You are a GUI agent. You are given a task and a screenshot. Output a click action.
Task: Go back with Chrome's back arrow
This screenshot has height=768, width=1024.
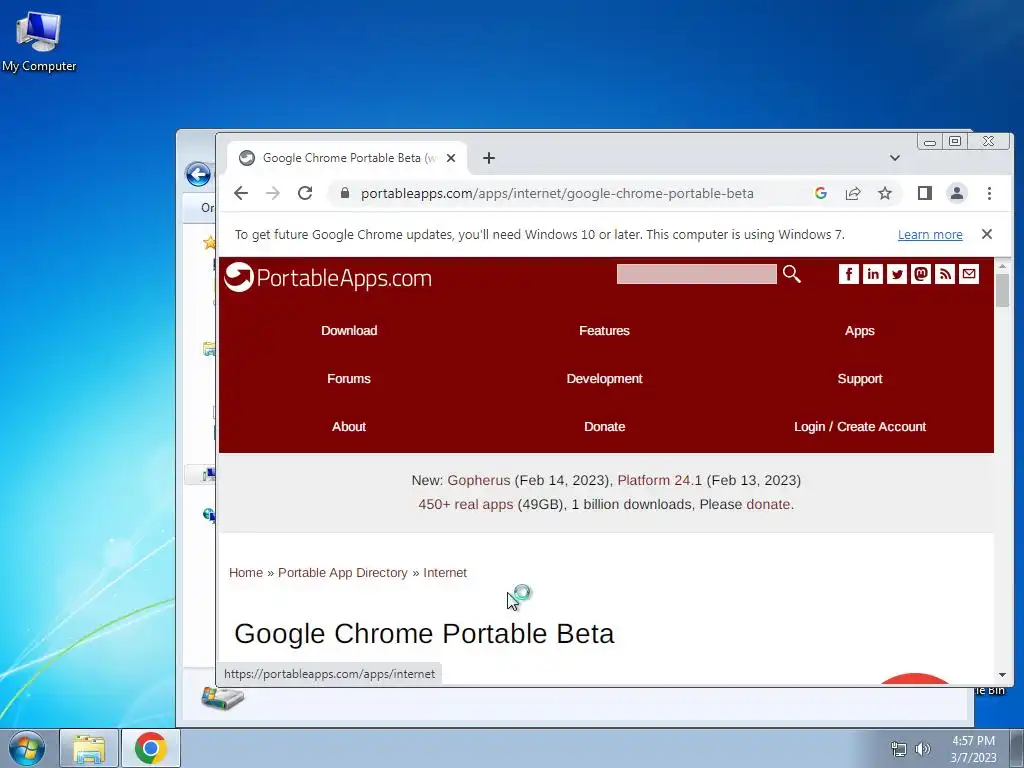tap(241, 193)
